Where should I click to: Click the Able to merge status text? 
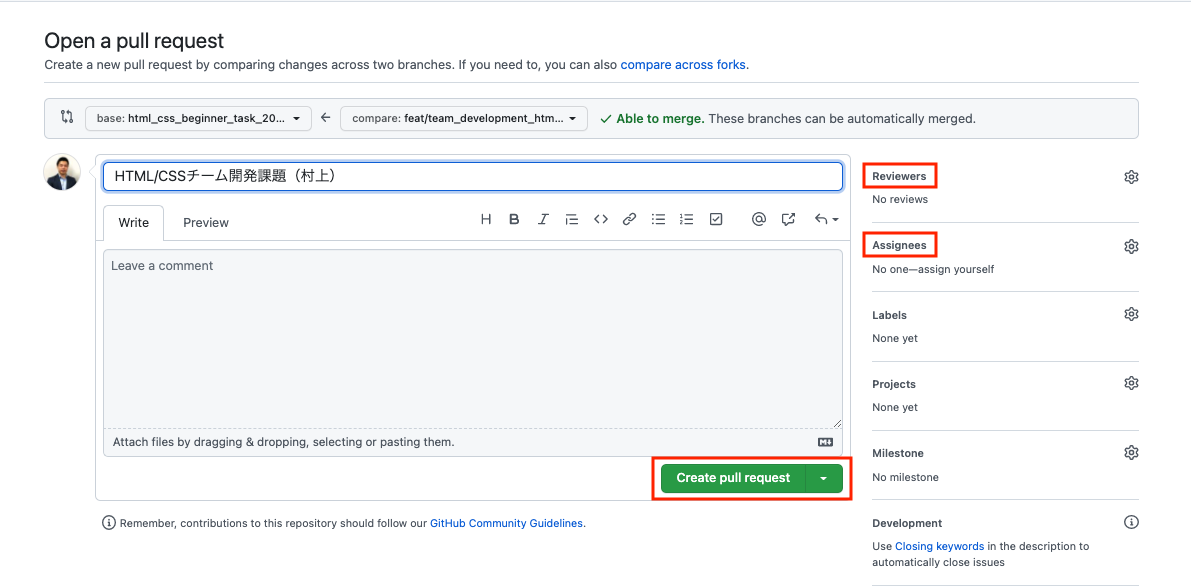click(659, 119)
